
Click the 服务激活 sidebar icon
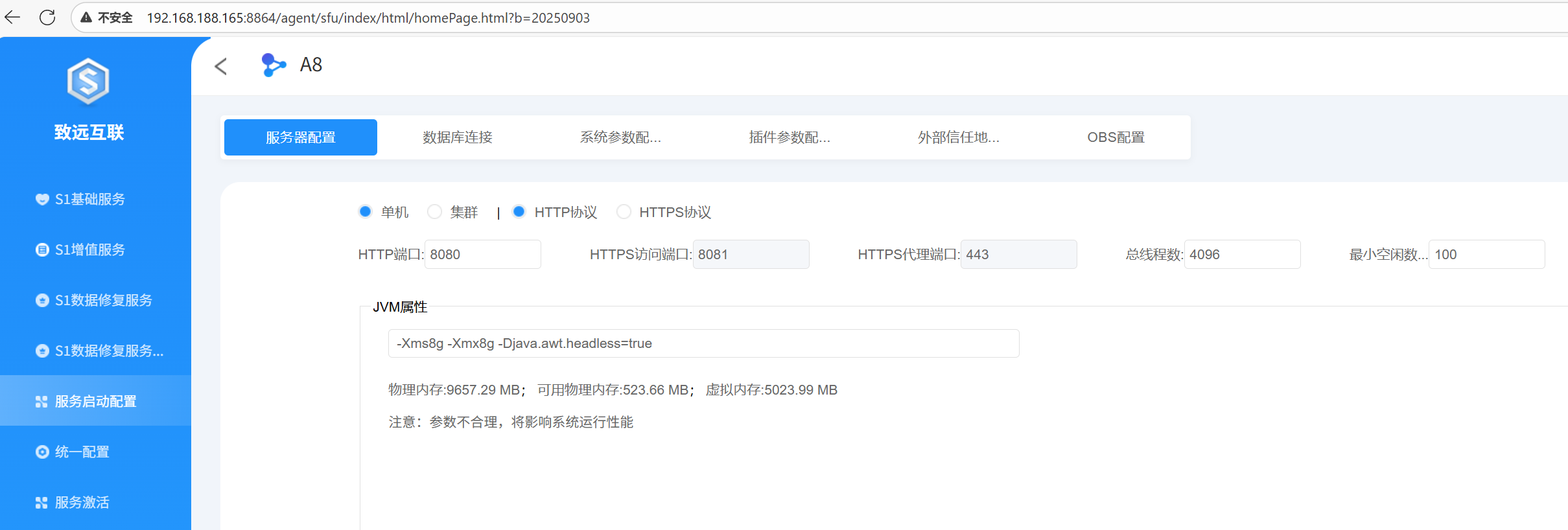click(41, 503)
